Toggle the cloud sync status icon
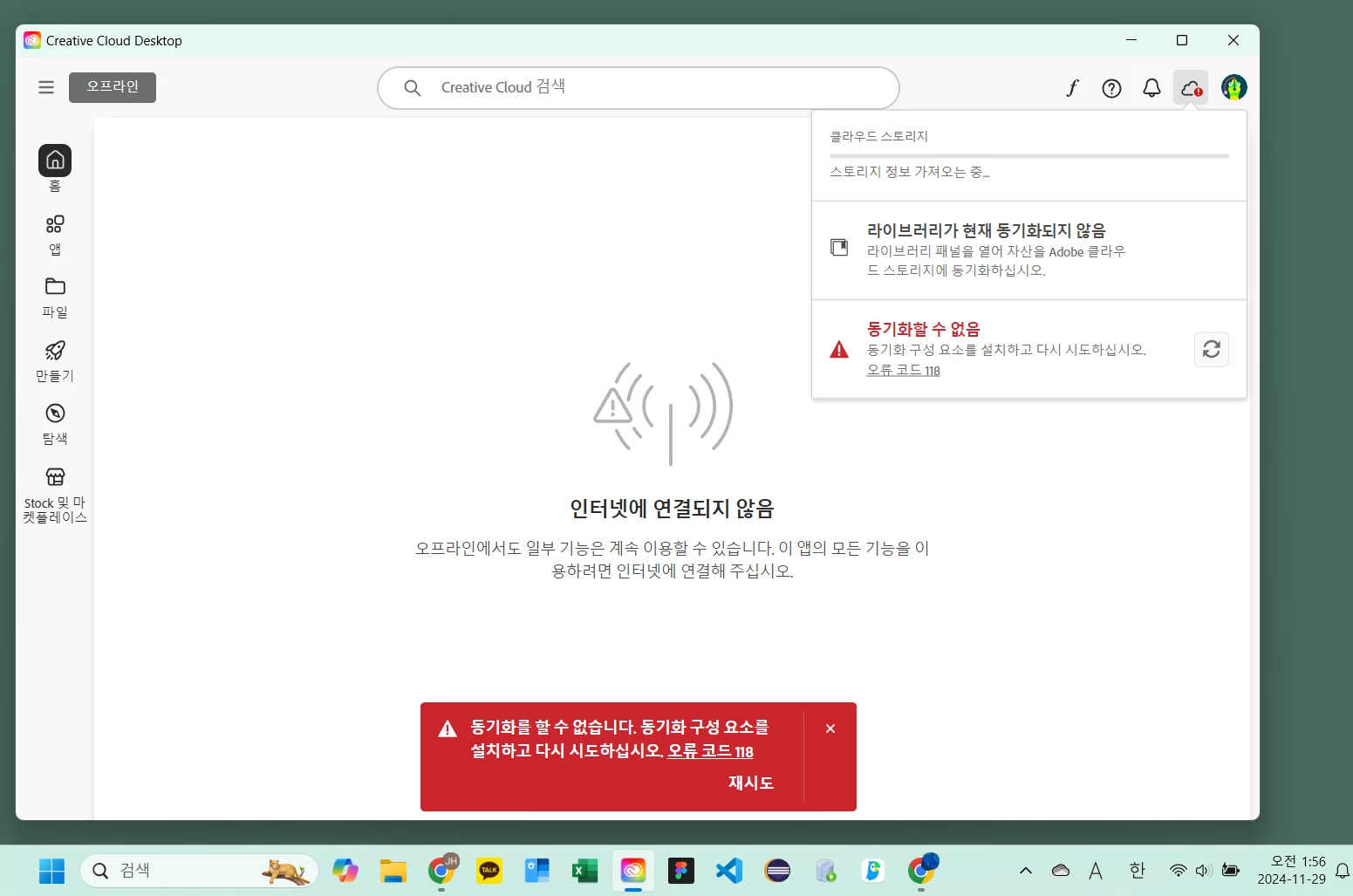 point(1191,88)
